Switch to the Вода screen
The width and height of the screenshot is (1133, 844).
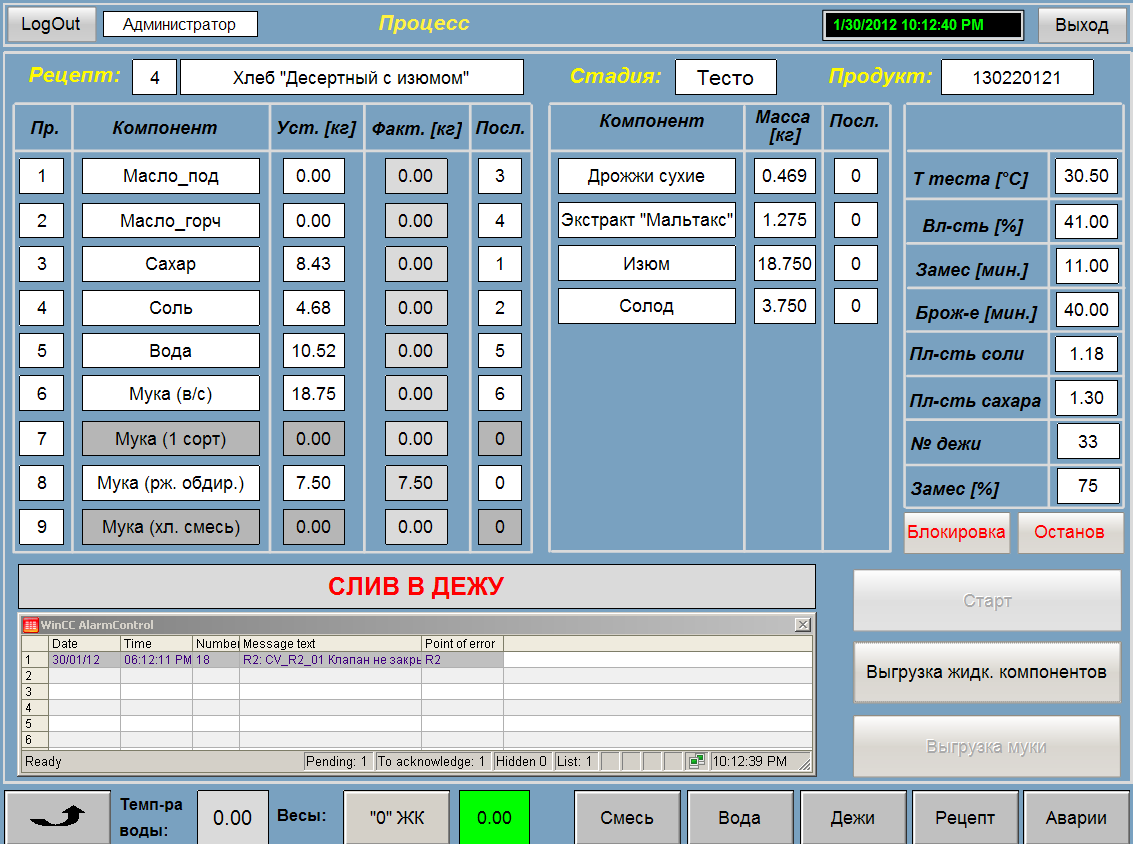[739, 817]
